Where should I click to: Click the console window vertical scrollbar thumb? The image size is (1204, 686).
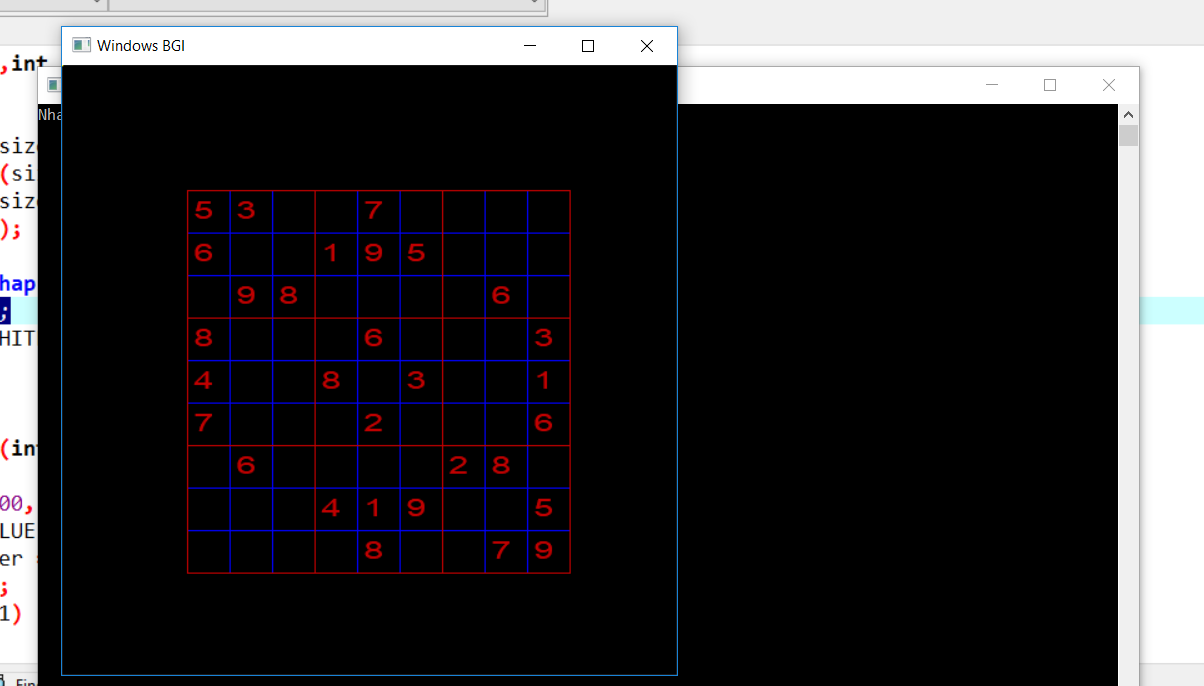1128,136
